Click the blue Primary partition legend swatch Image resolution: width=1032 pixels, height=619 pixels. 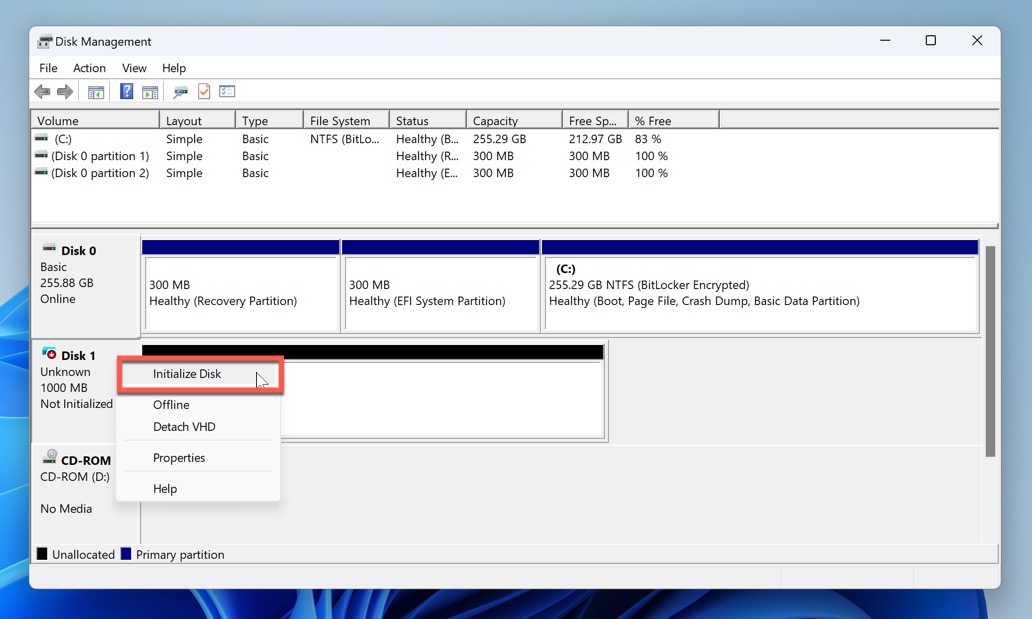[x=125, y=553]
